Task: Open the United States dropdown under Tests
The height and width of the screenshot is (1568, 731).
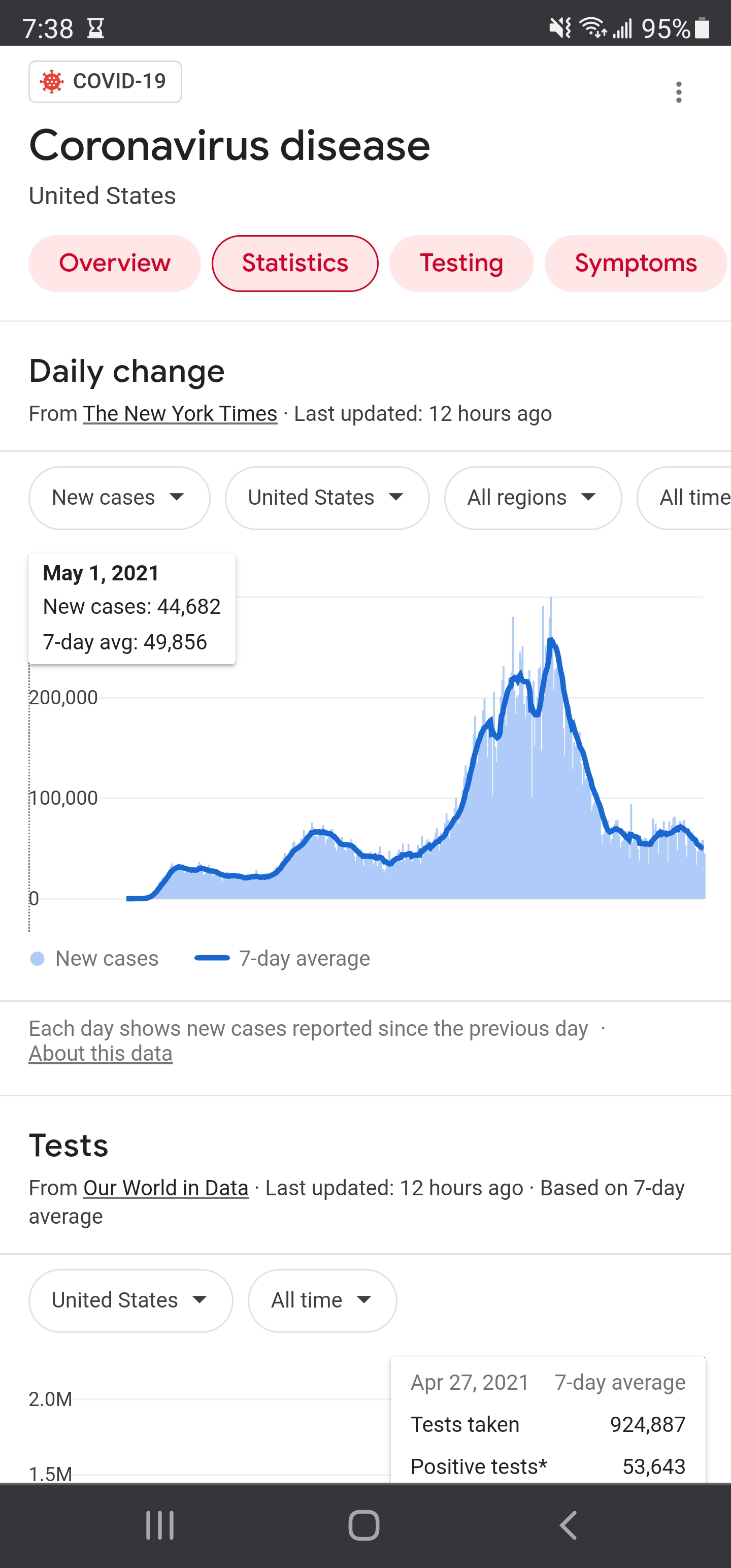Action: [x=130, y=1301]
